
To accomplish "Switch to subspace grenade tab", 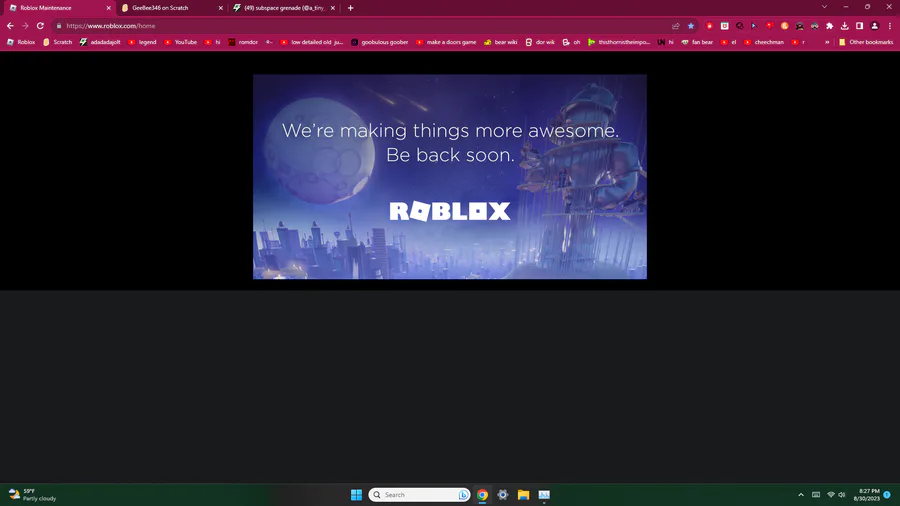I will (284, 8).
